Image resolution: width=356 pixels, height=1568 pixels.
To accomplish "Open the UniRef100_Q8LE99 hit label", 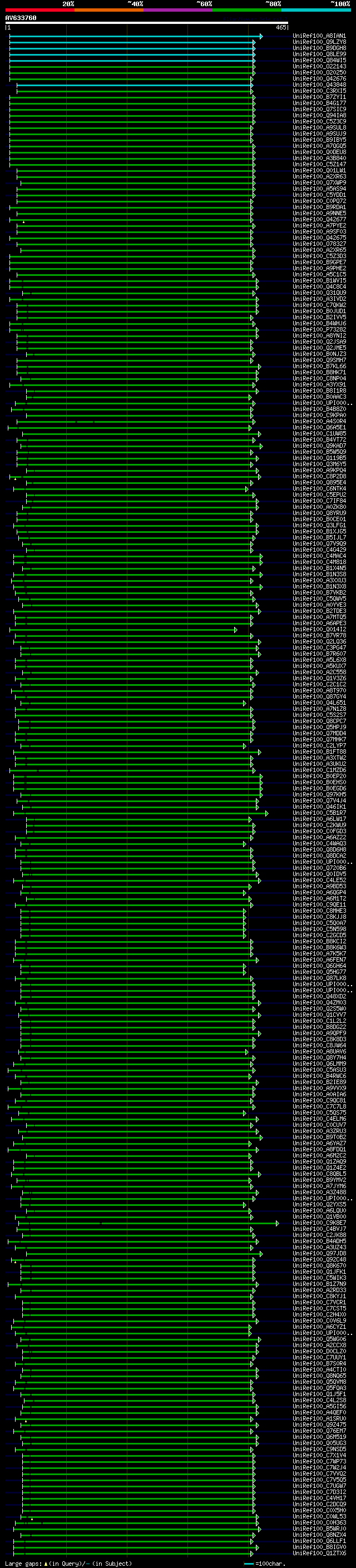I will [319, 54].
